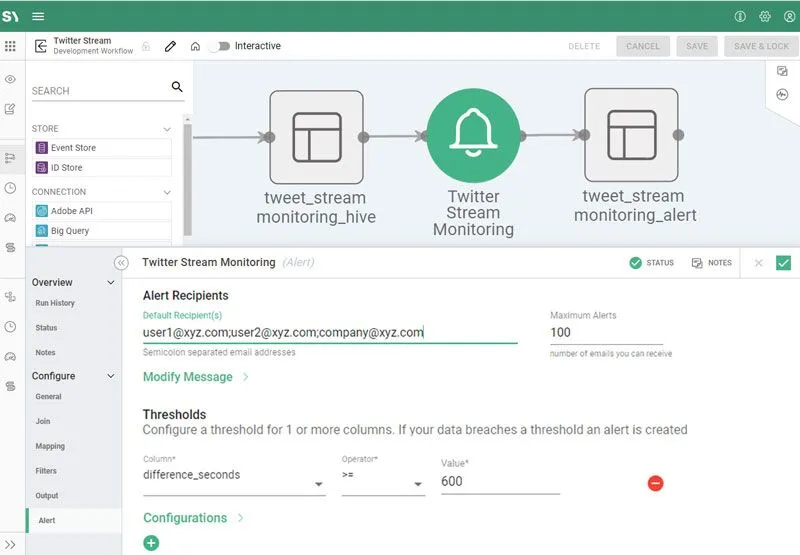Open Filters configuration
Screen dimensions: 800x555
46,471
